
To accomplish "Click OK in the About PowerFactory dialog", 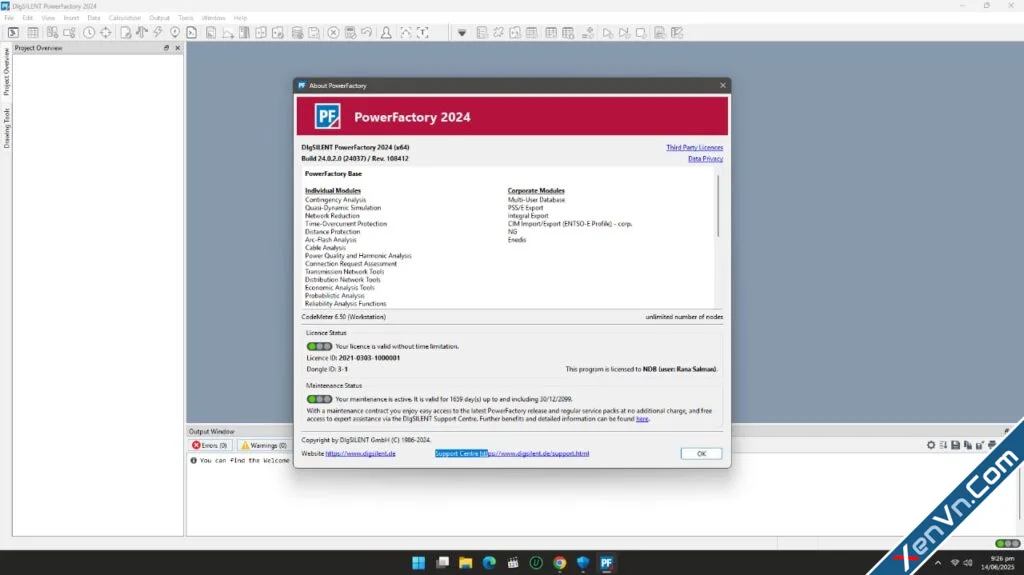I will [701, 453].
